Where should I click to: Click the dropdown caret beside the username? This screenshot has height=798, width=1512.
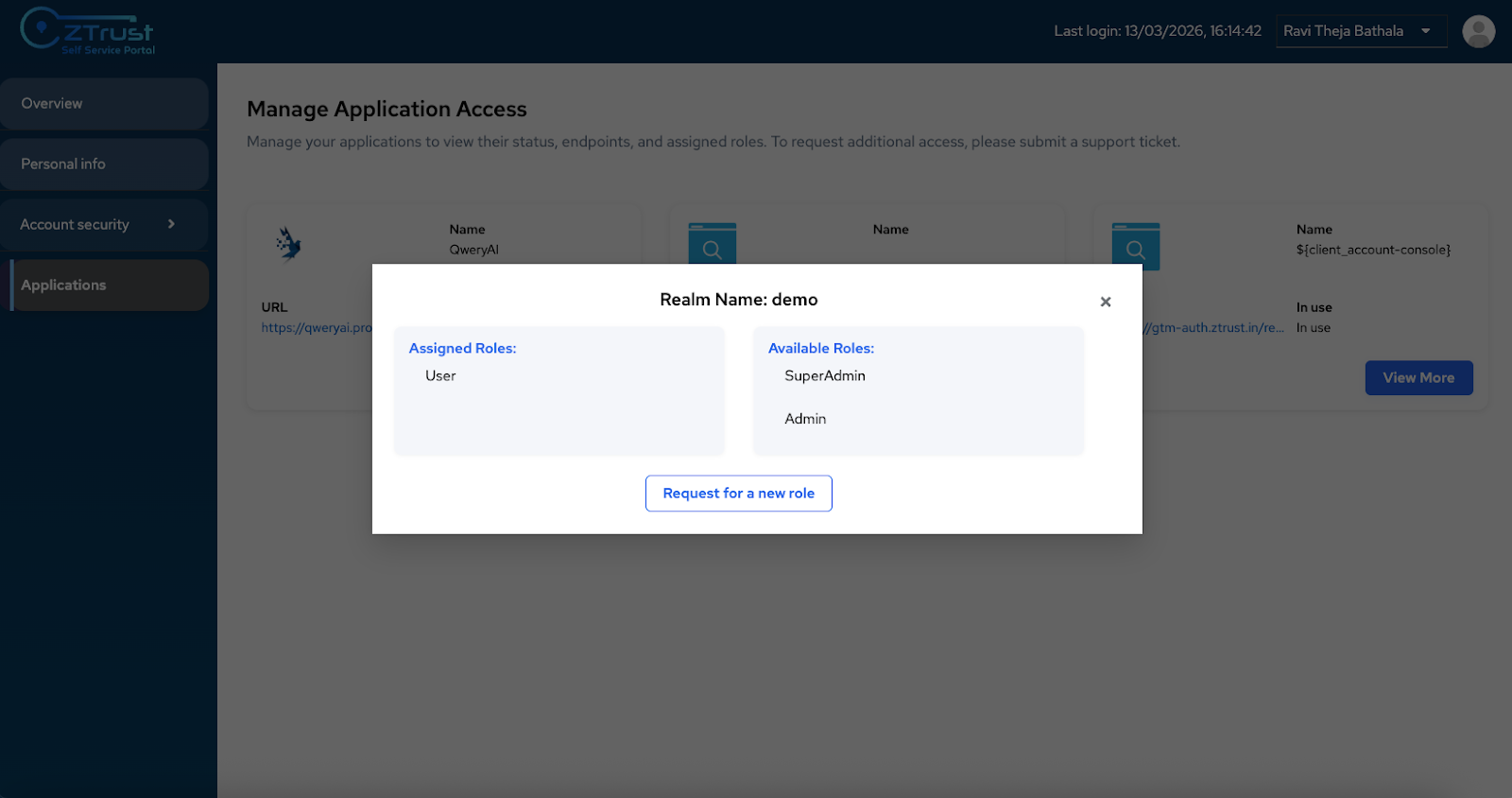coord(1425,31)
